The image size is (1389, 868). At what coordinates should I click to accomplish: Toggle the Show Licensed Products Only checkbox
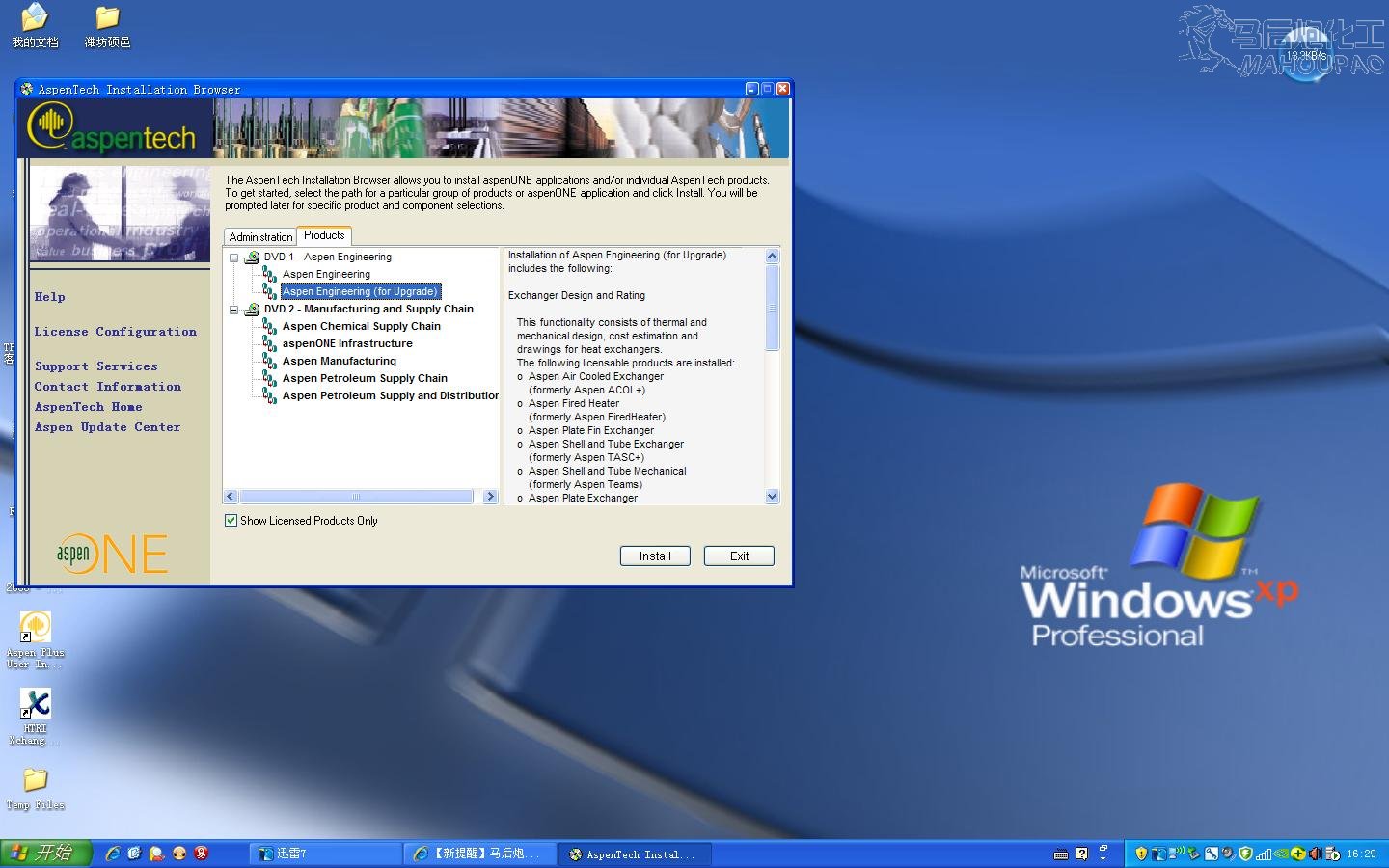pyautogui.click(x=231, y=521)
